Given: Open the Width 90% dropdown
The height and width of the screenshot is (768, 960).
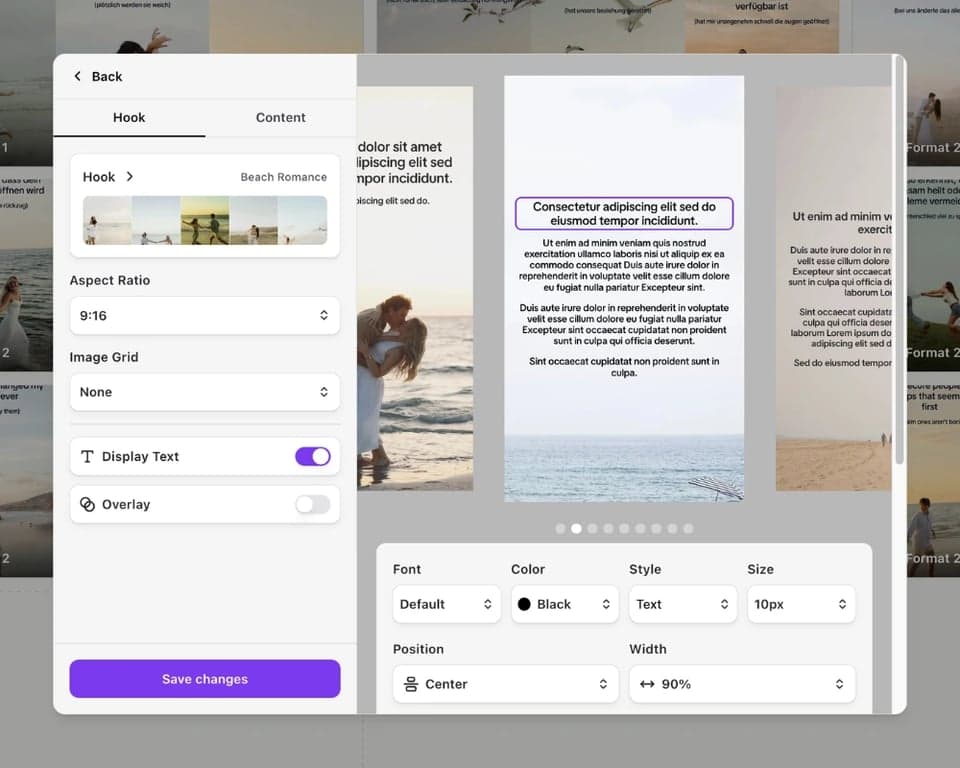Looking at the screenshot, I should [742, 684].
